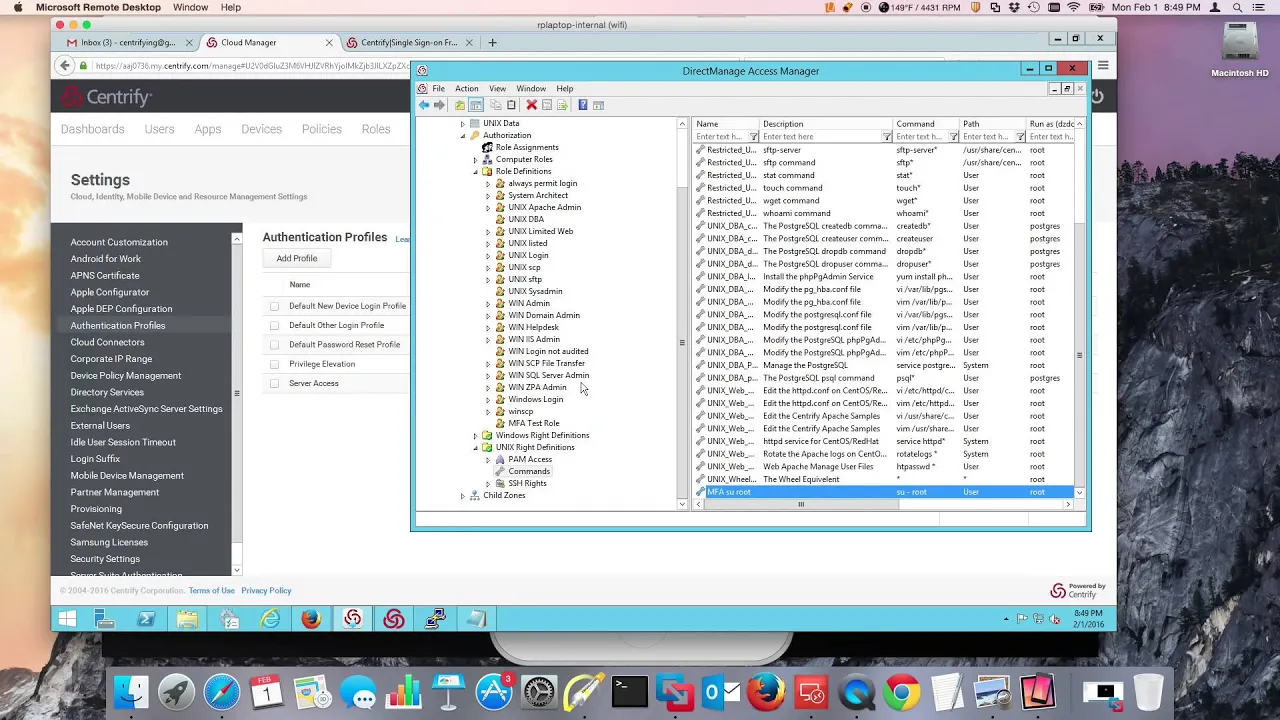
Task: Open Internet Explorer from the Windows taskbar
Action: (x=270, y=619)
